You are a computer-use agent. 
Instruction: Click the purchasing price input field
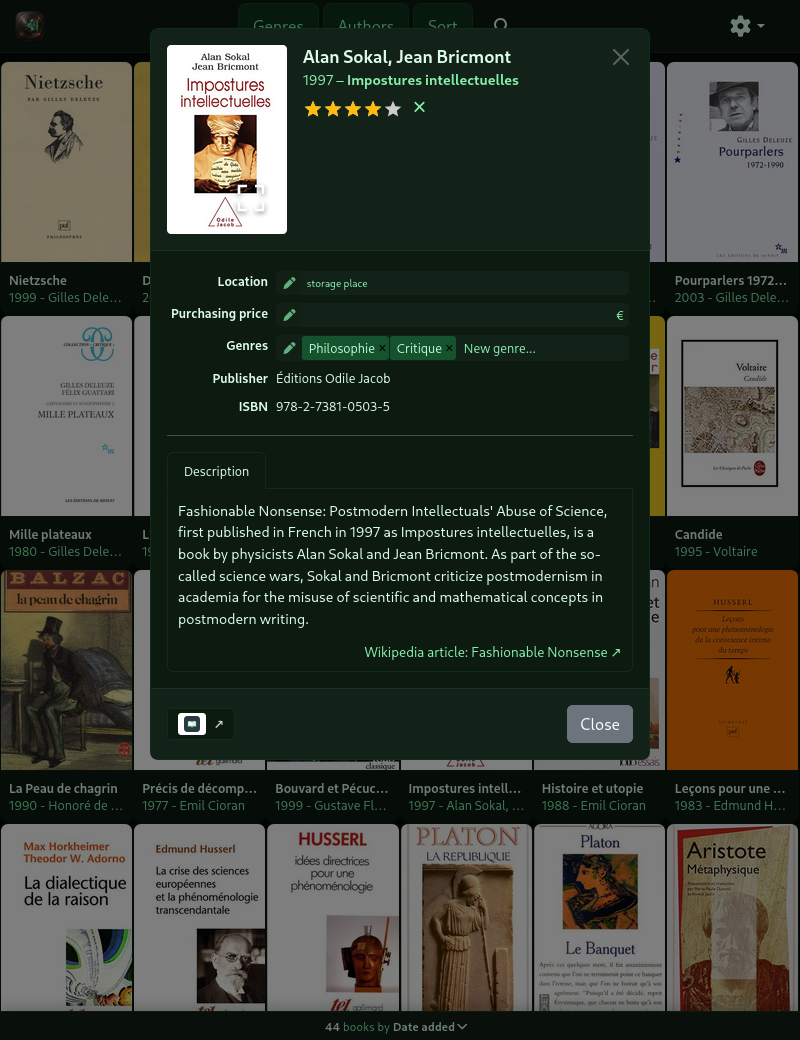click(458, 315)
